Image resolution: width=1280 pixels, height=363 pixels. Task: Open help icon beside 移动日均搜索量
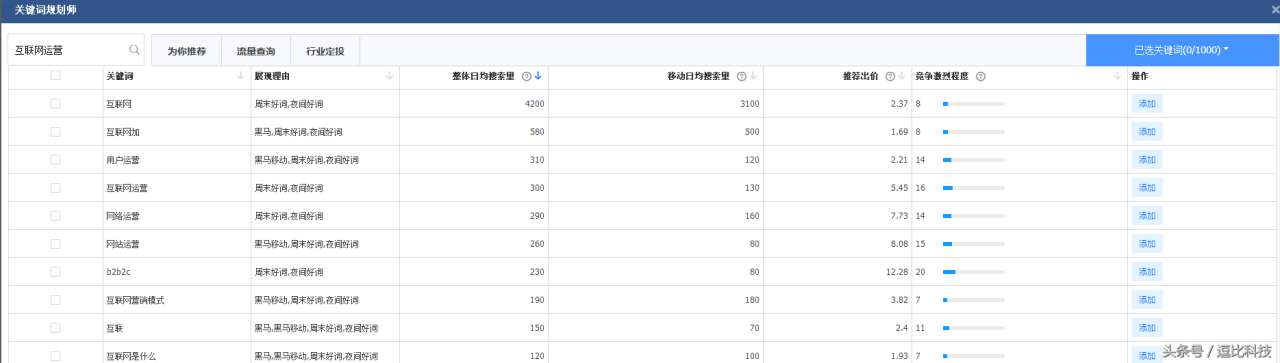(x=741, y=76)
